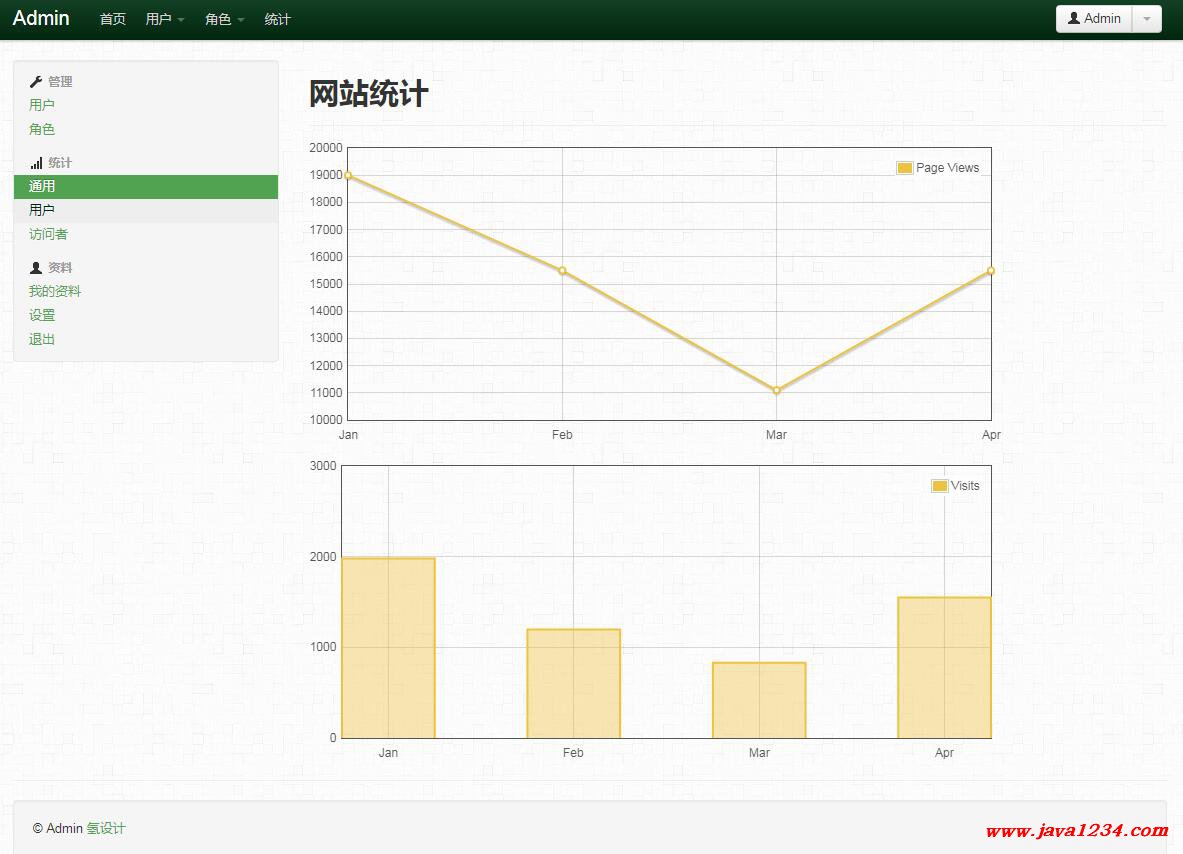Image resolution: width=1183 pixels, height=854 pixels.
Task: Click the Page Views legend label
Action: pos(948,167)
